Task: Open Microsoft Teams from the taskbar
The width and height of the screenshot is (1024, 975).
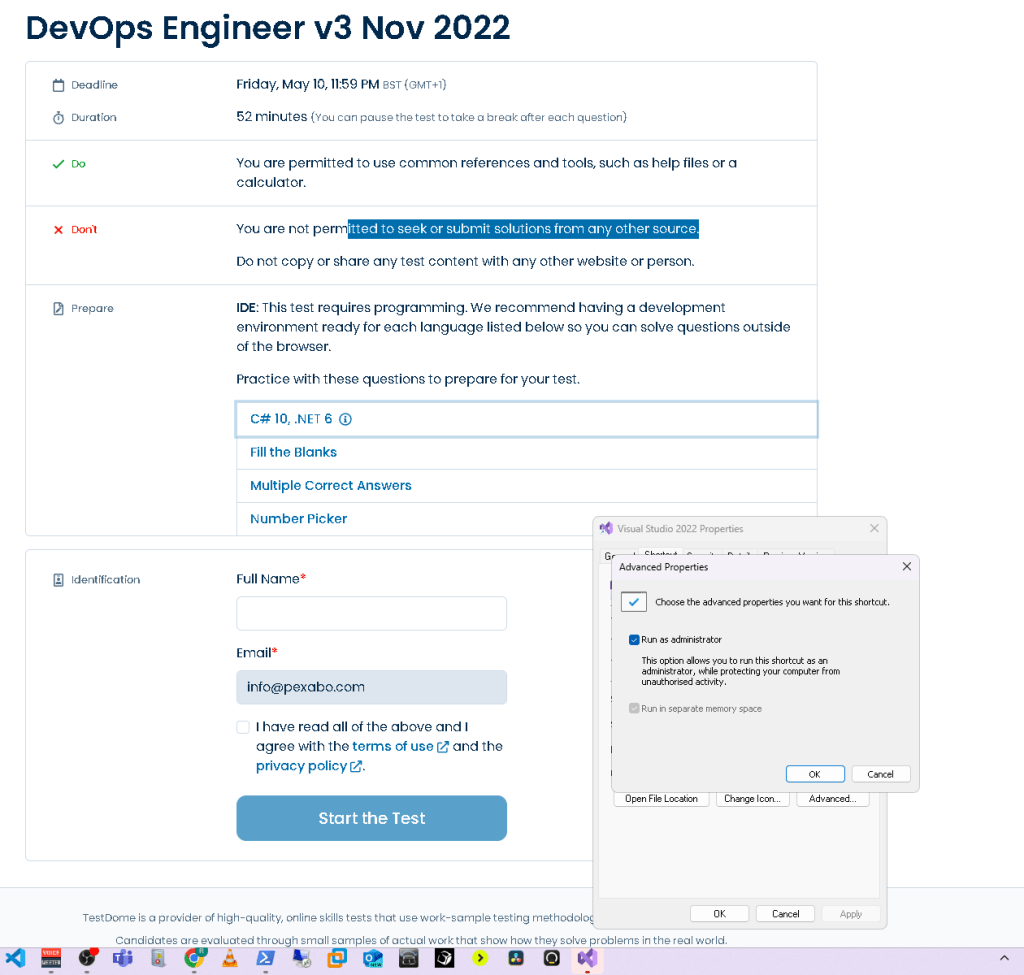Action: coord(122,958)
